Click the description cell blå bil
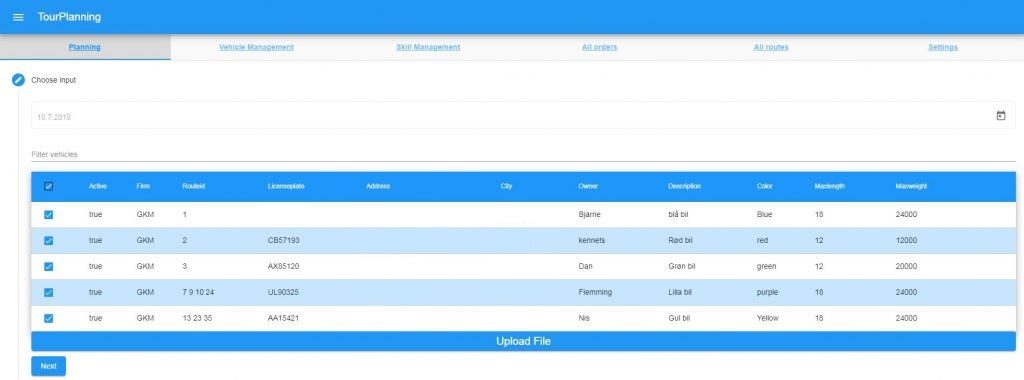This screenshot has width=1024, height=380. tap(679, 214)
